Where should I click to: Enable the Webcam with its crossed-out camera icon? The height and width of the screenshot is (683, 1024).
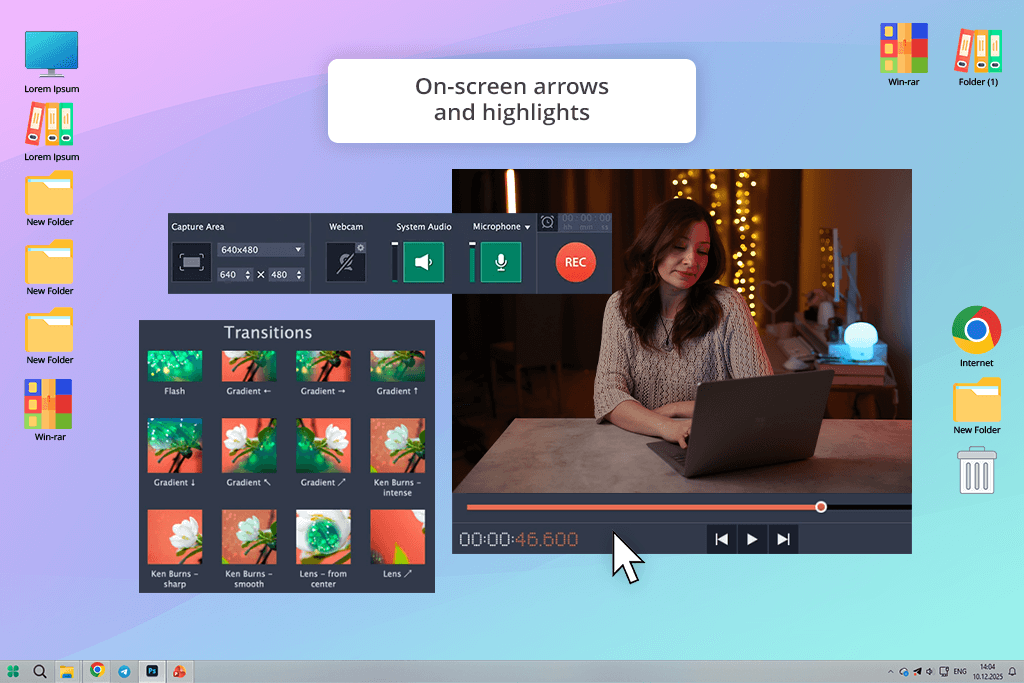[x=345, y=262]
